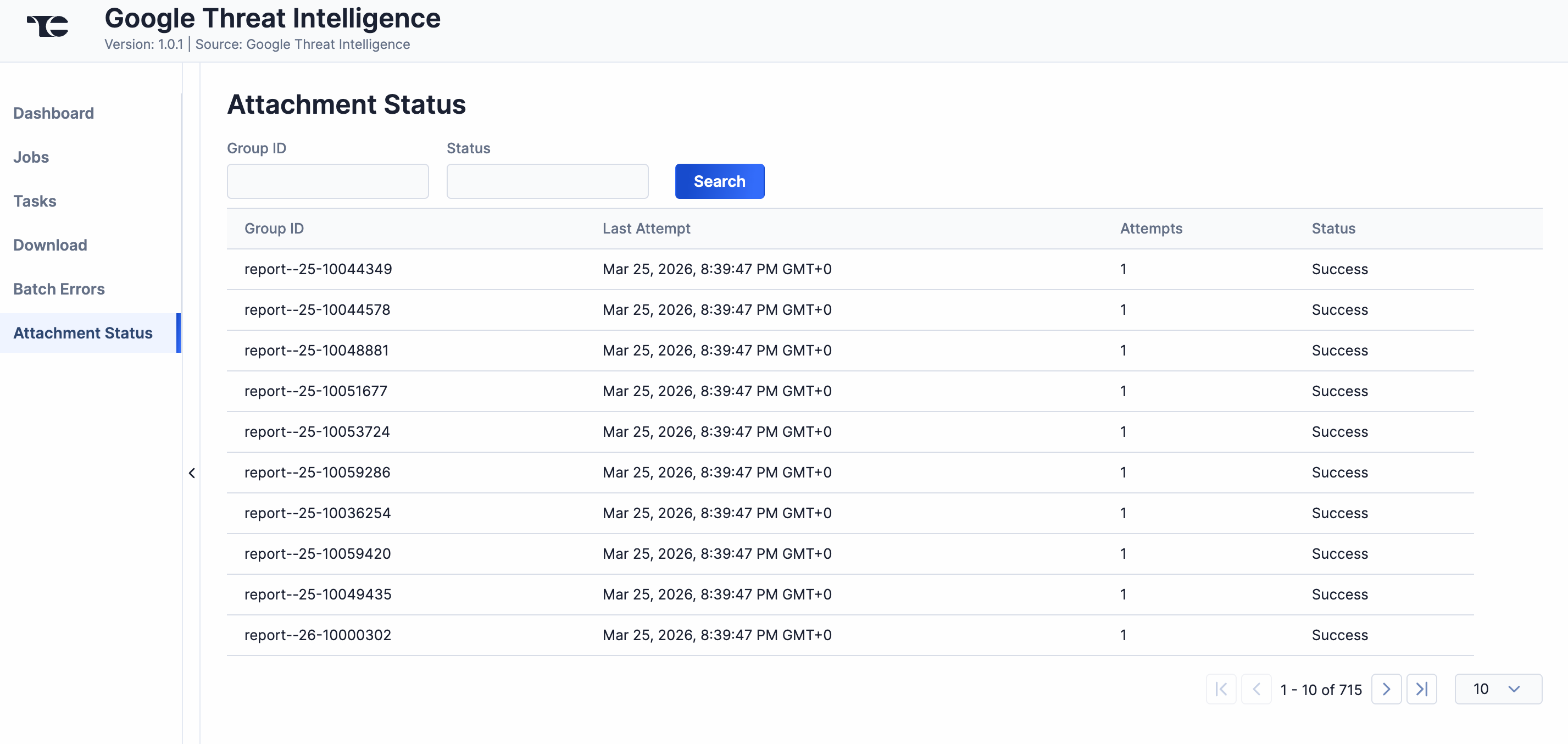Select row report--26-10000302
This screenshot has width=1568, height=744.
click(x=318, y=635)
